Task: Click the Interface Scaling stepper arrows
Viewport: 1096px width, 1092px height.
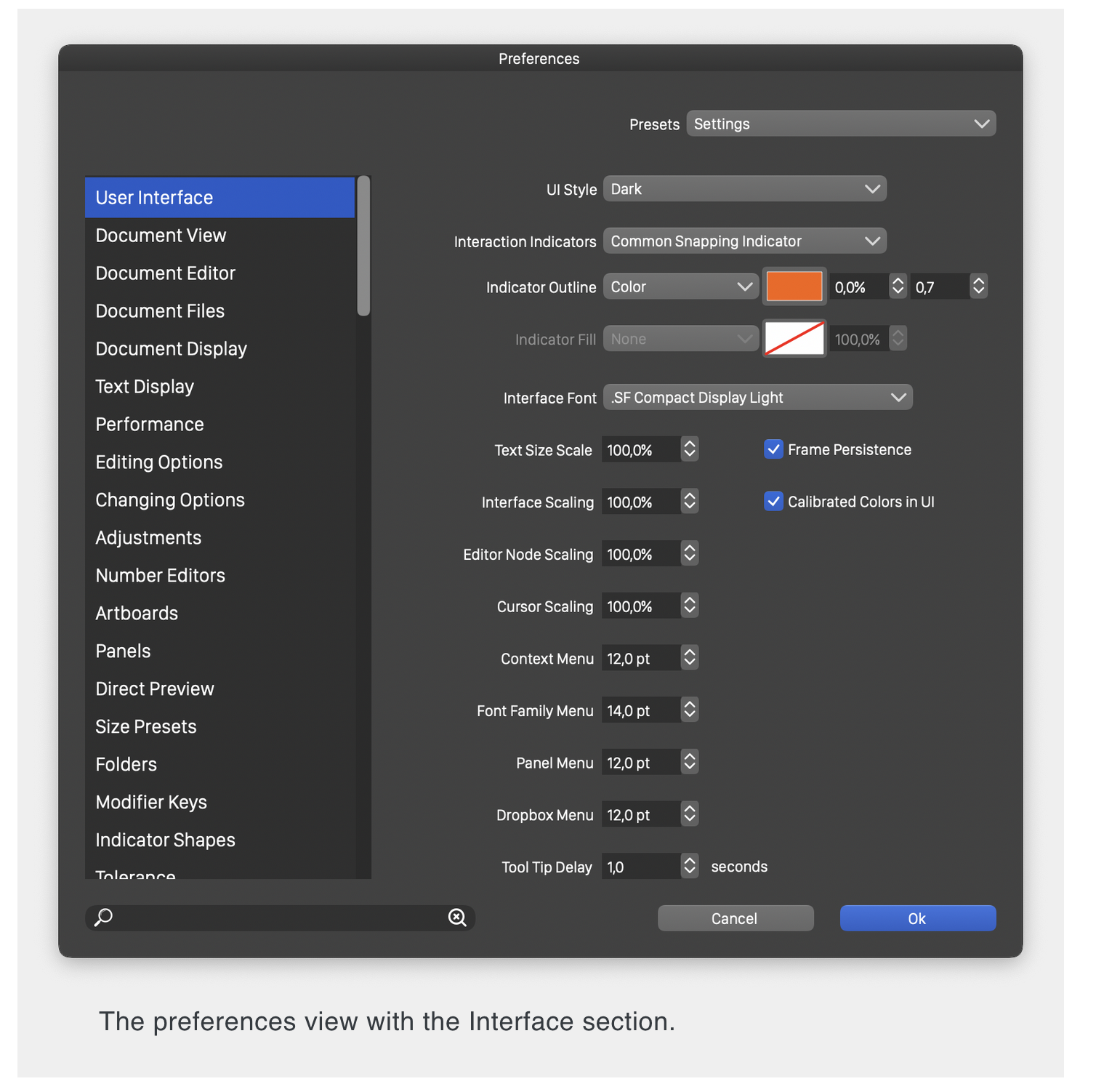Action: 690,502
